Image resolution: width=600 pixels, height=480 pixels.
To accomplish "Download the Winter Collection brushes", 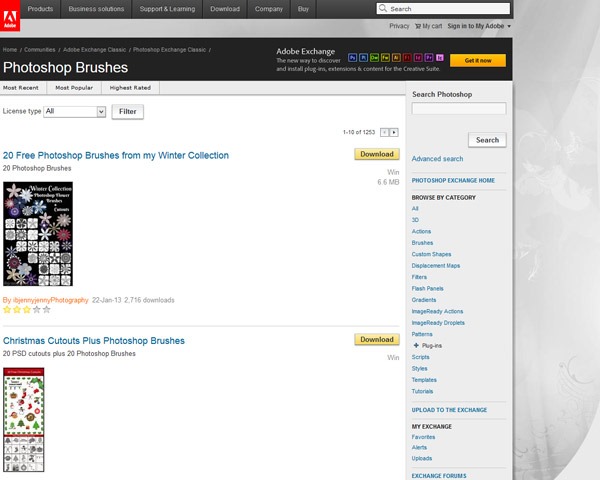I will 377,154.
